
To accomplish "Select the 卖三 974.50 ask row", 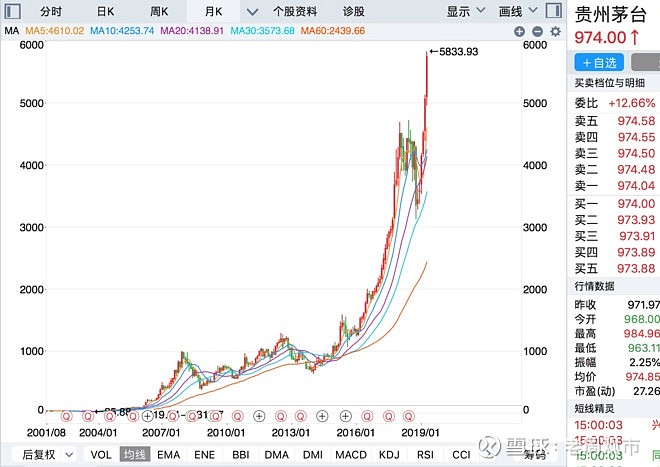I will point(615,153).
